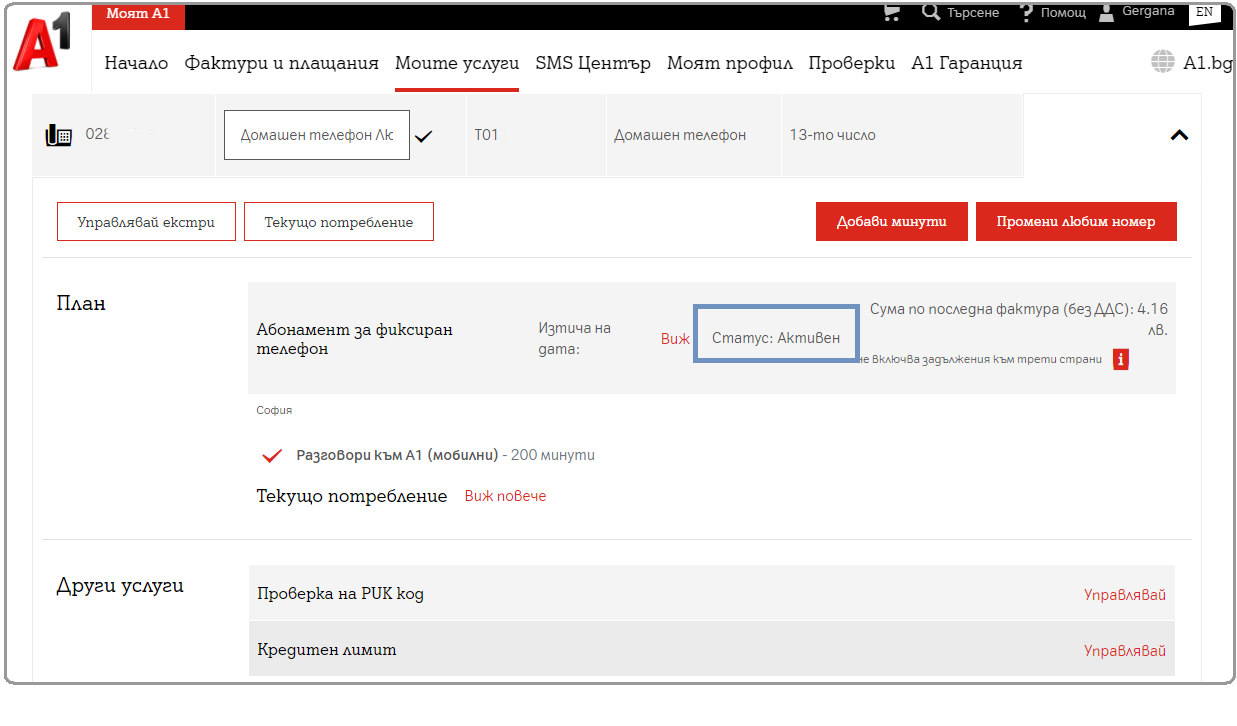Click the Сума по последна фактура text
This screenshot has width=1237, height=726.
[1018, 320]
